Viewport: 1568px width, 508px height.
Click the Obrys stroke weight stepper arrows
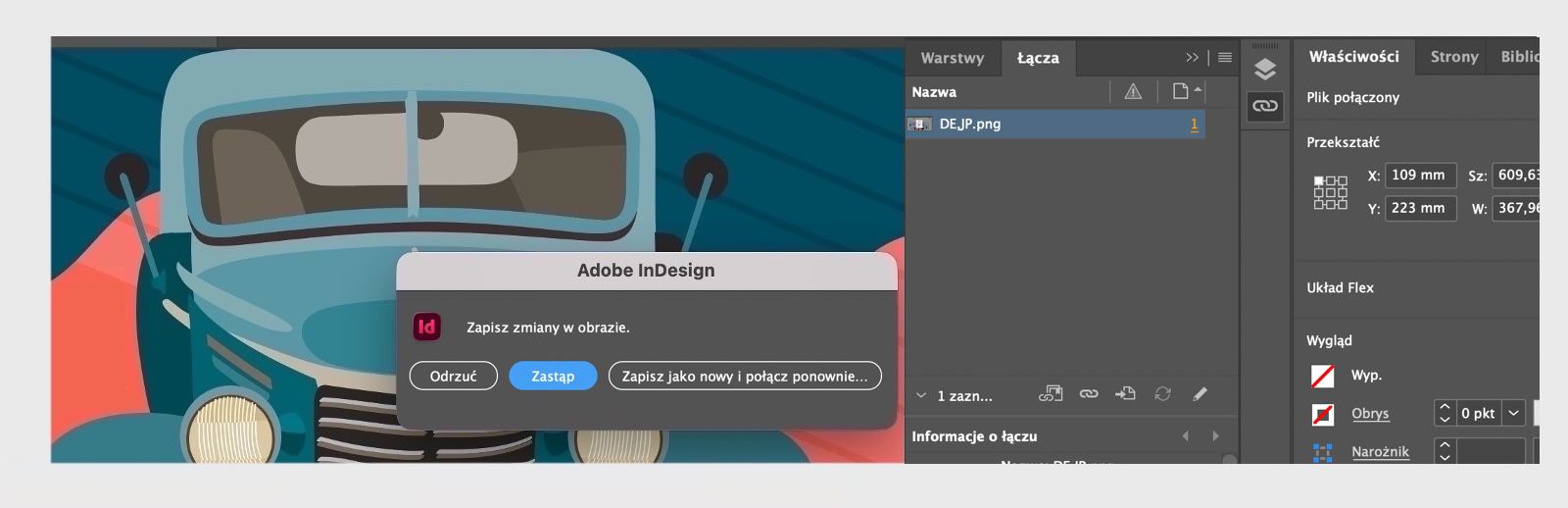1445,413
